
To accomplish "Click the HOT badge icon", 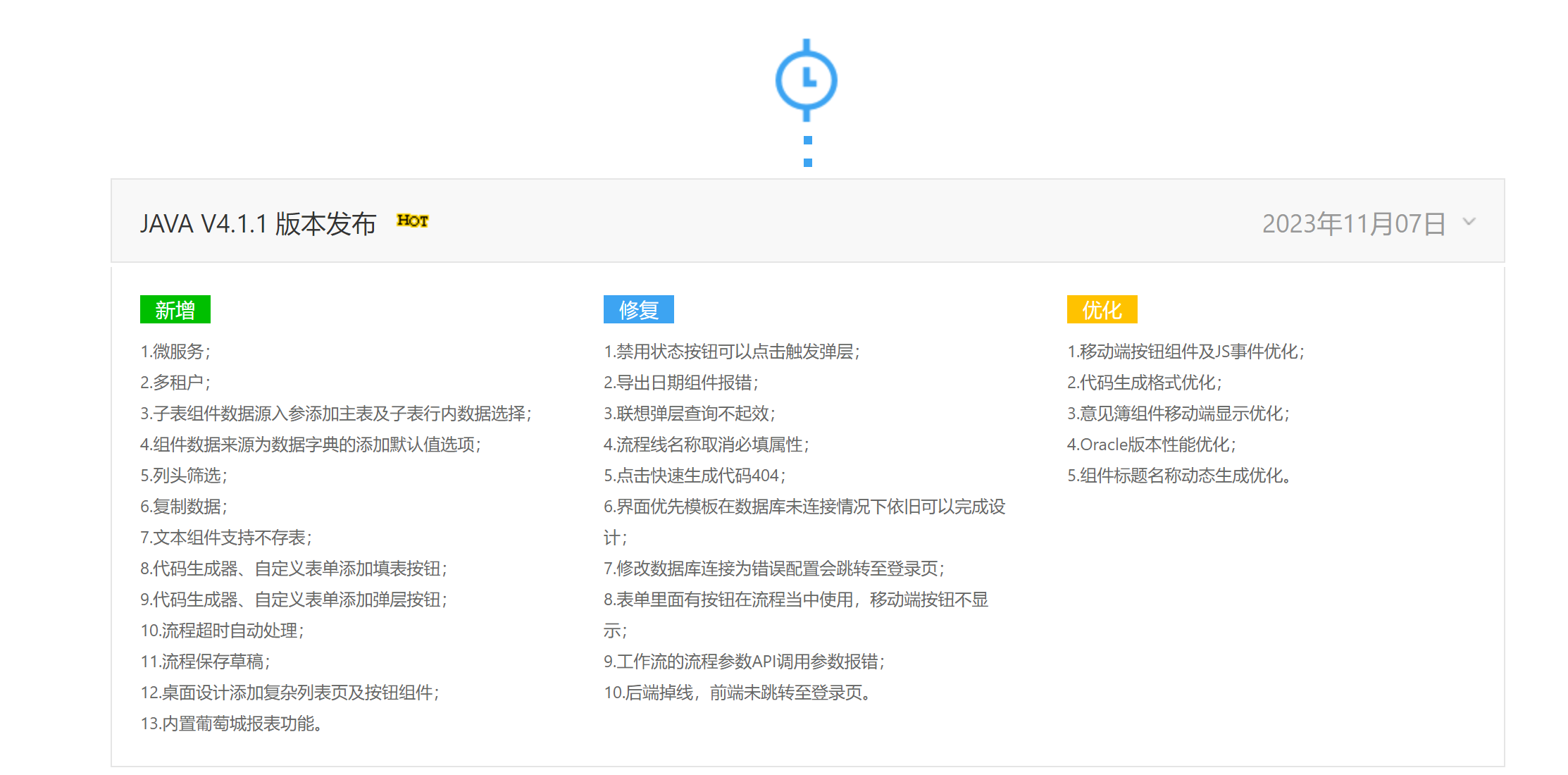I will click(x=412, y=221).
